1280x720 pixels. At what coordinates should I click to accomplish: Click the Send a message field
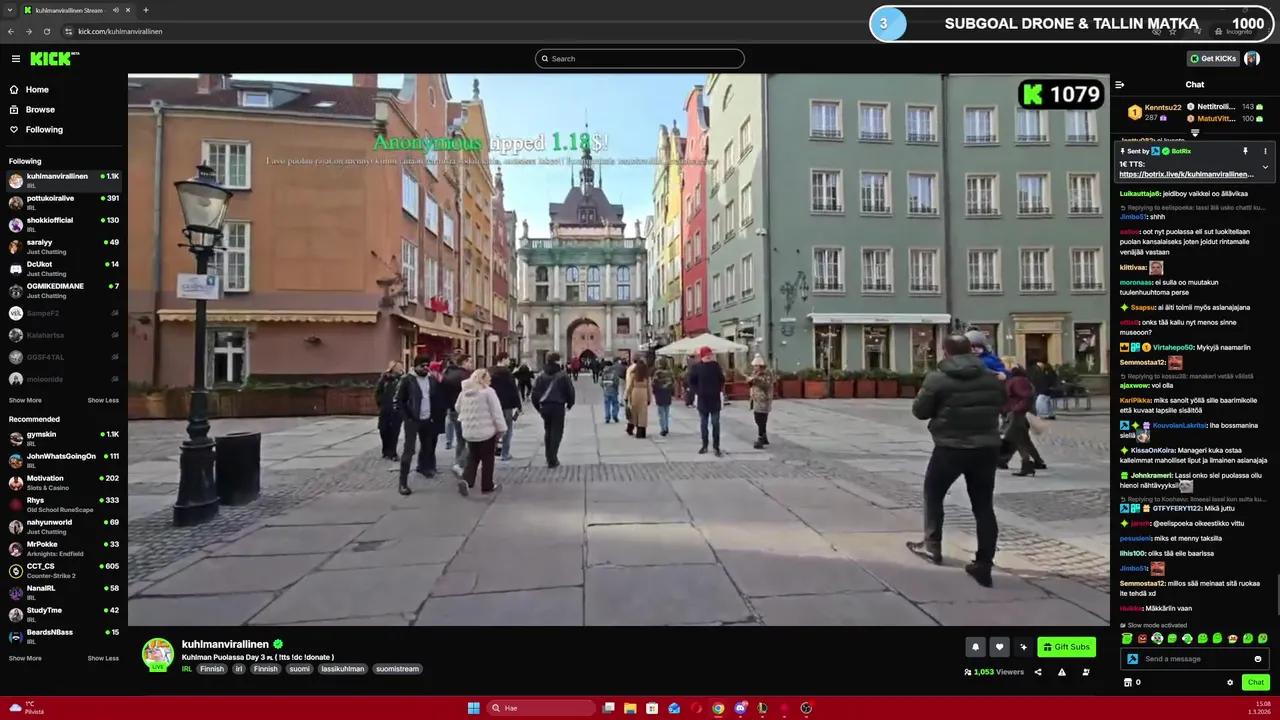pos(1195,659)
